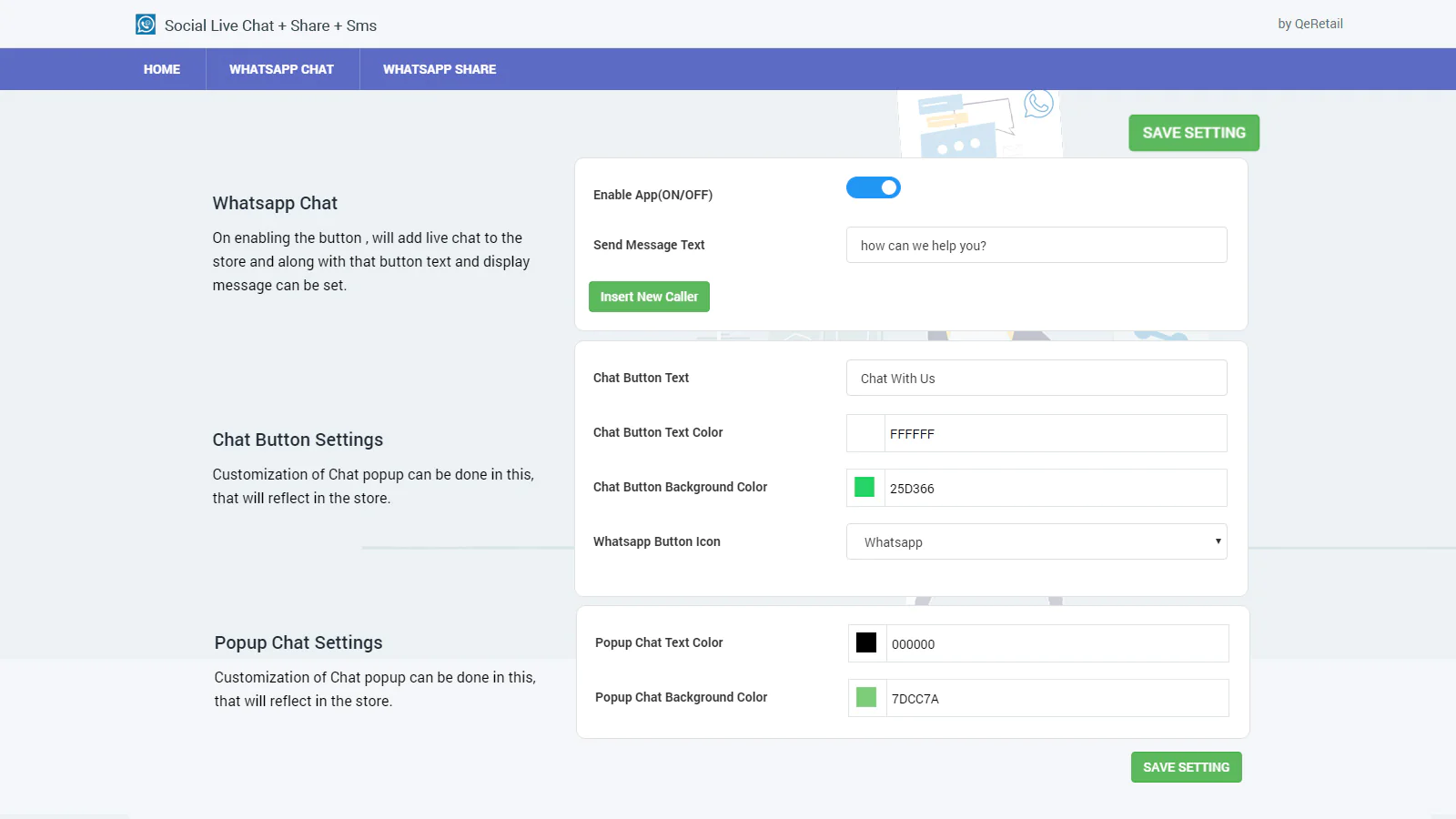1456x819 pixels.
Task: Click the black Popup Chat Text Color swatch
Action: tap(867, 643)
